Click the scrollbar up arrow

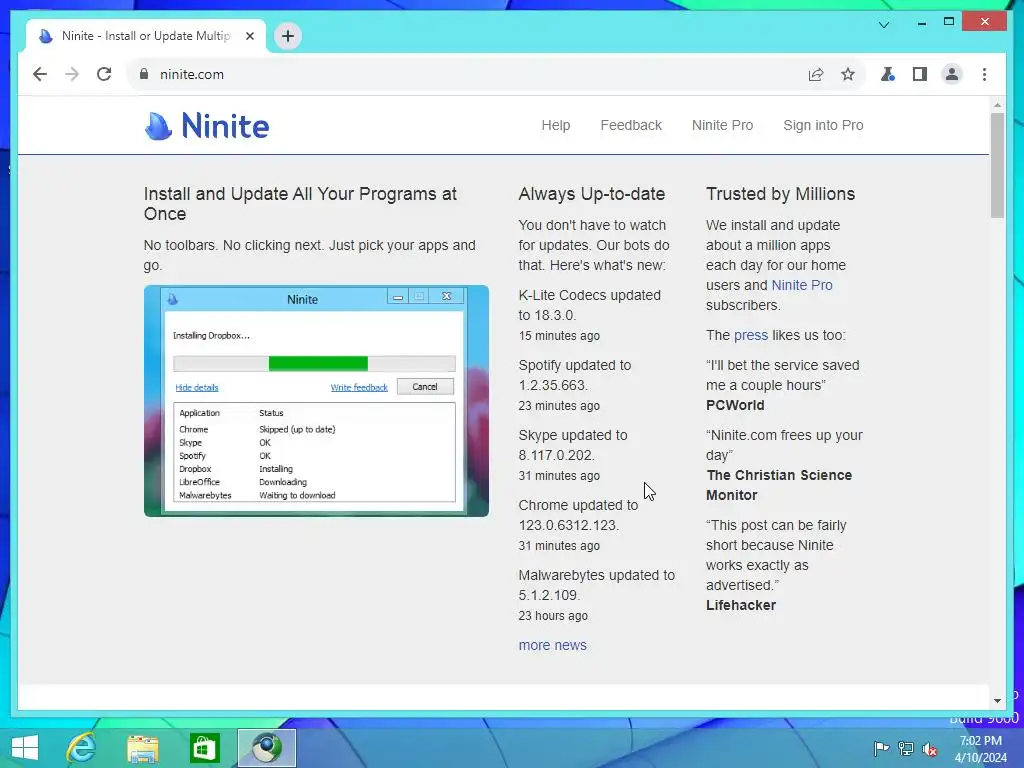(x=997, y=104)
